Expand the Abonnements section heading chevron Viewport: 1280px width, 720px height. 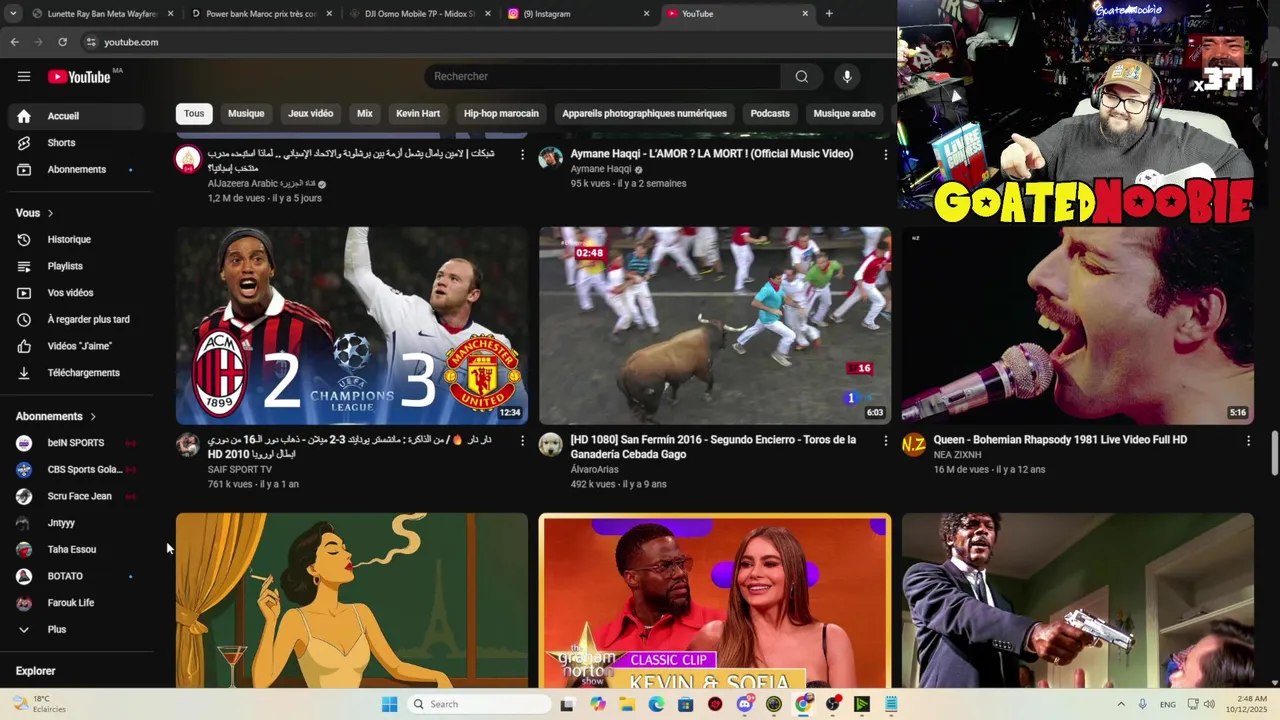pos(93,416)
